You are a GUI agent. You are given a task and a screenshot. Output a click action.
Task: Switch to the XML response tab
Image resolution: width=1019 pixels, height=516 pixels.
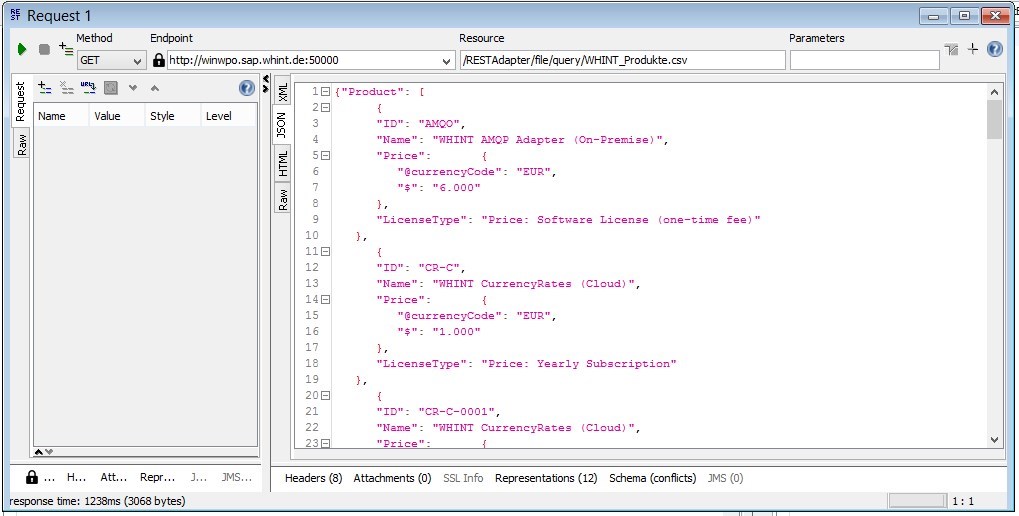click(283, 92)
